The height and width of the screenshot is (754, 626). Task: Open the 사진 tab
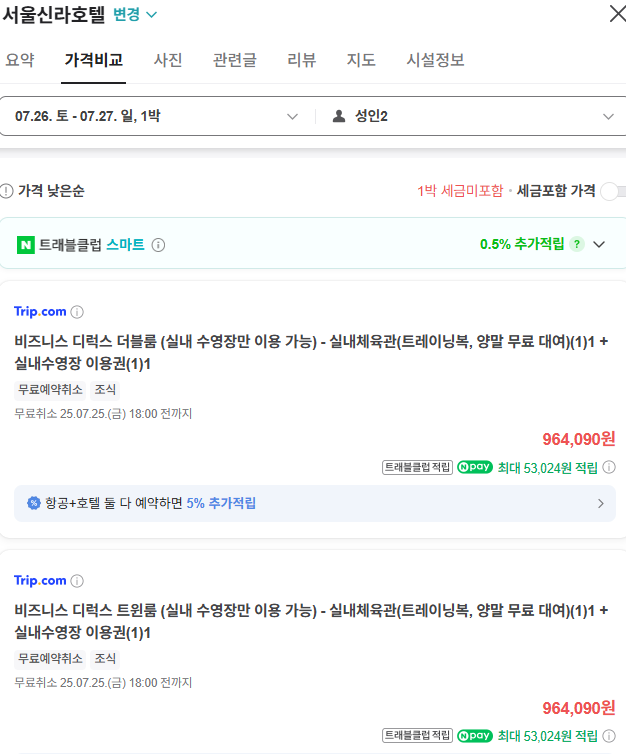(x=168, y=60)
